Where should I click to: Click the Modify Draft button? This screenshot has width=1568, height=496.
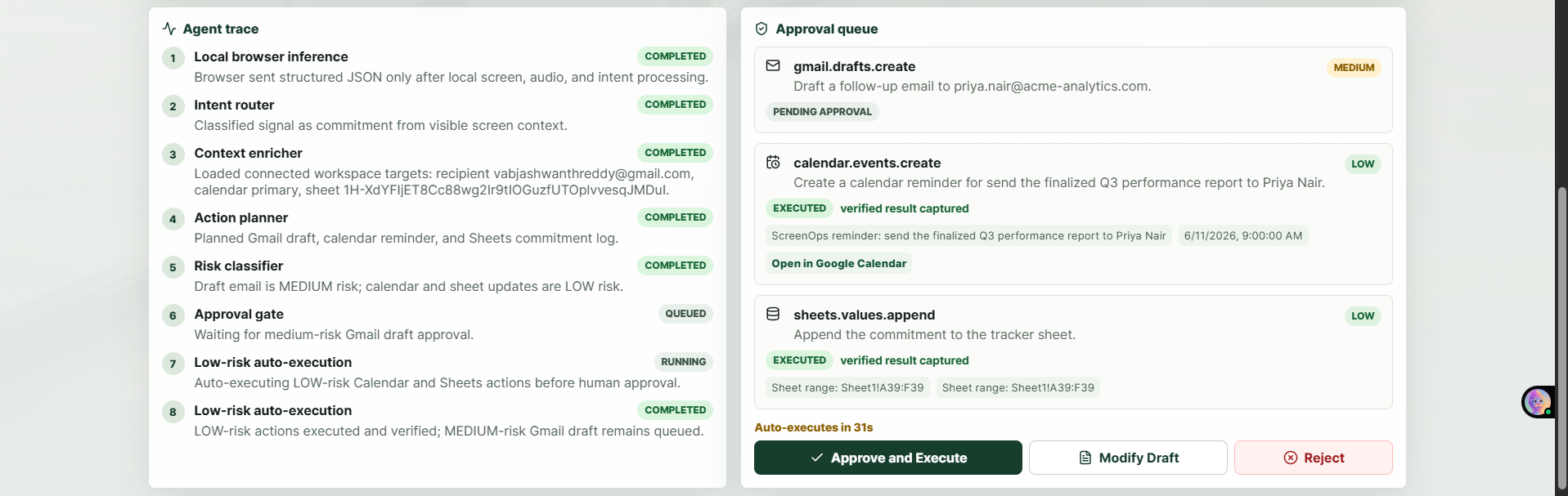click(1128, 458)
